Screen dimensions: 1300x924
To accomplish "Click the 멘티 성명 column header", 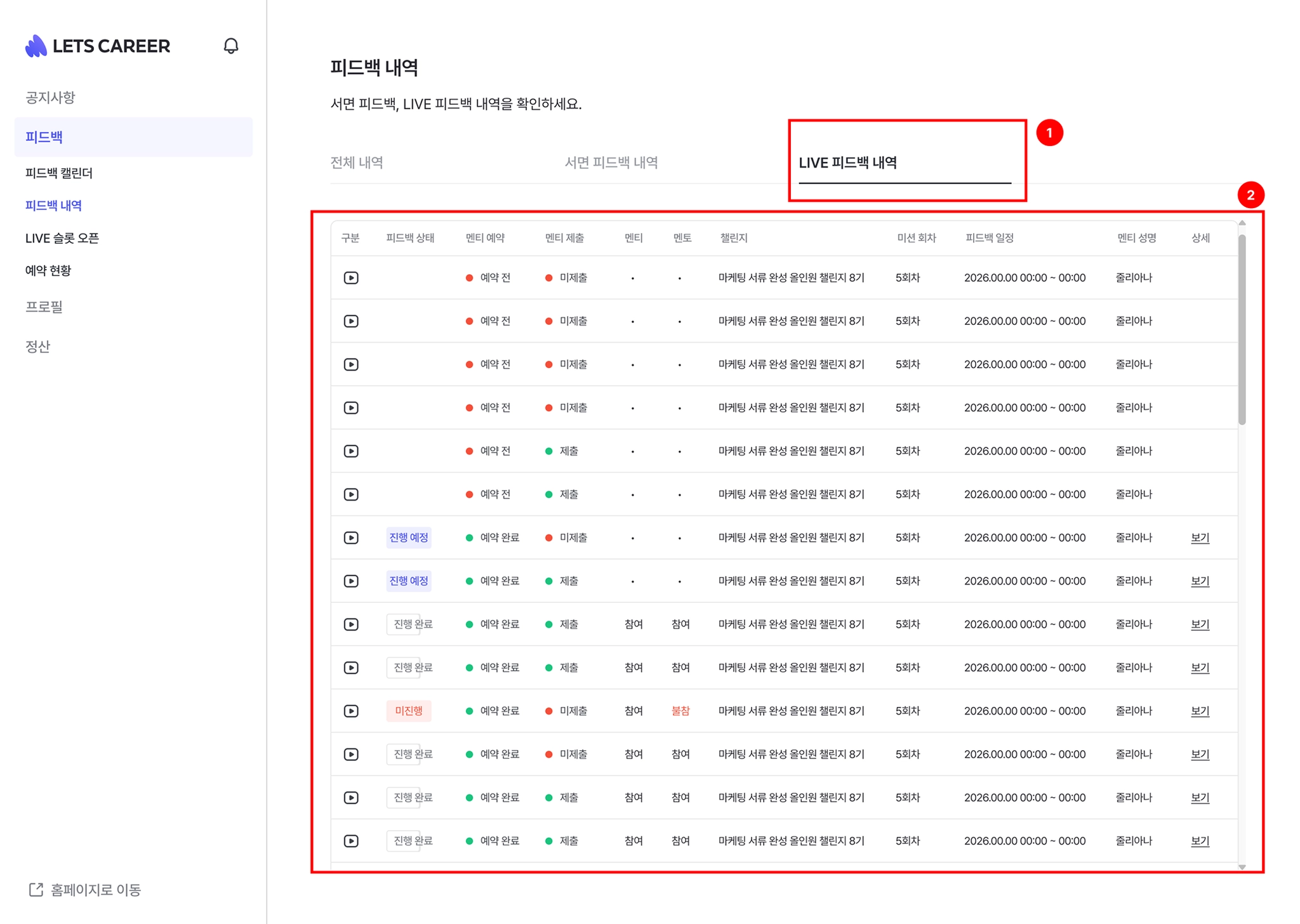I will (1137, 238).
